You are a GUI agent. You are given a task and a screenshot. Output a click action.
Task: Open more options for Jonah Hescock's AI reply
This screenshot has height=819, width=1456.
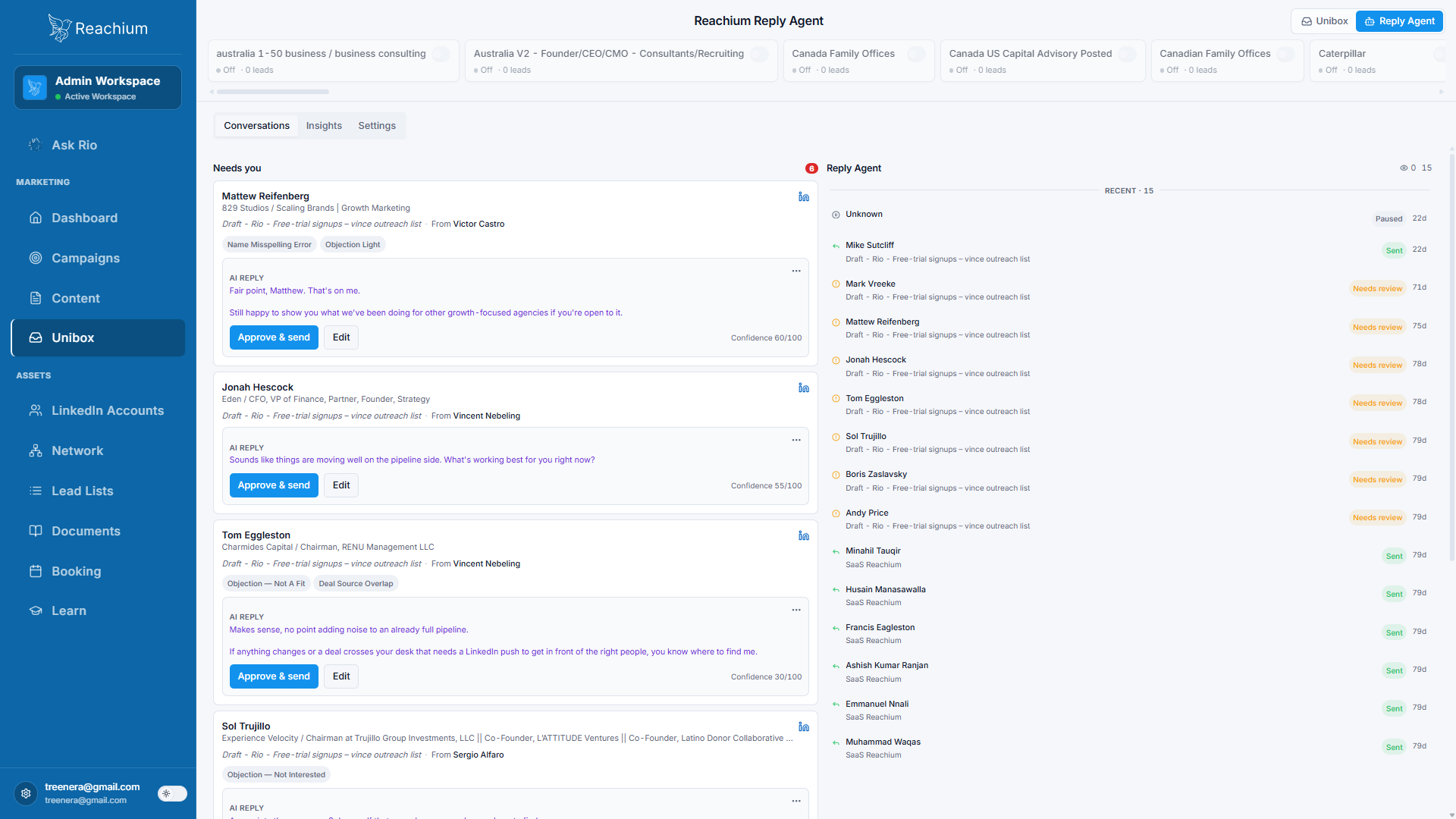click(796, 440)
